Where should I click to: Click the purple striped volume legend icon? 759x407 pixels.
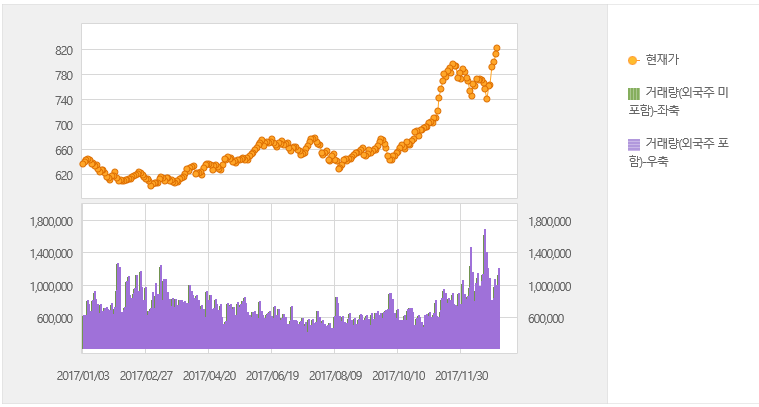pyautogui.click(x=632, y=145)
